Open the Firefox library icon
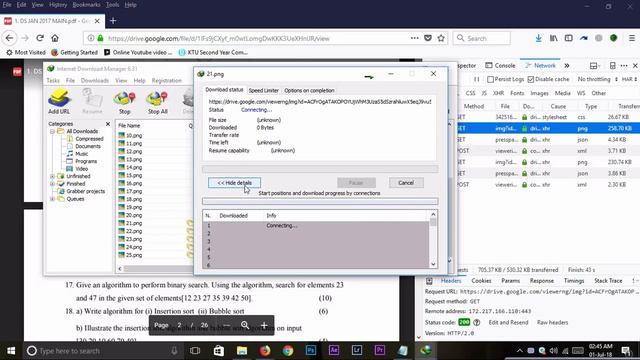This screenshot has height=360, width=640. click(x=553, y=38)
